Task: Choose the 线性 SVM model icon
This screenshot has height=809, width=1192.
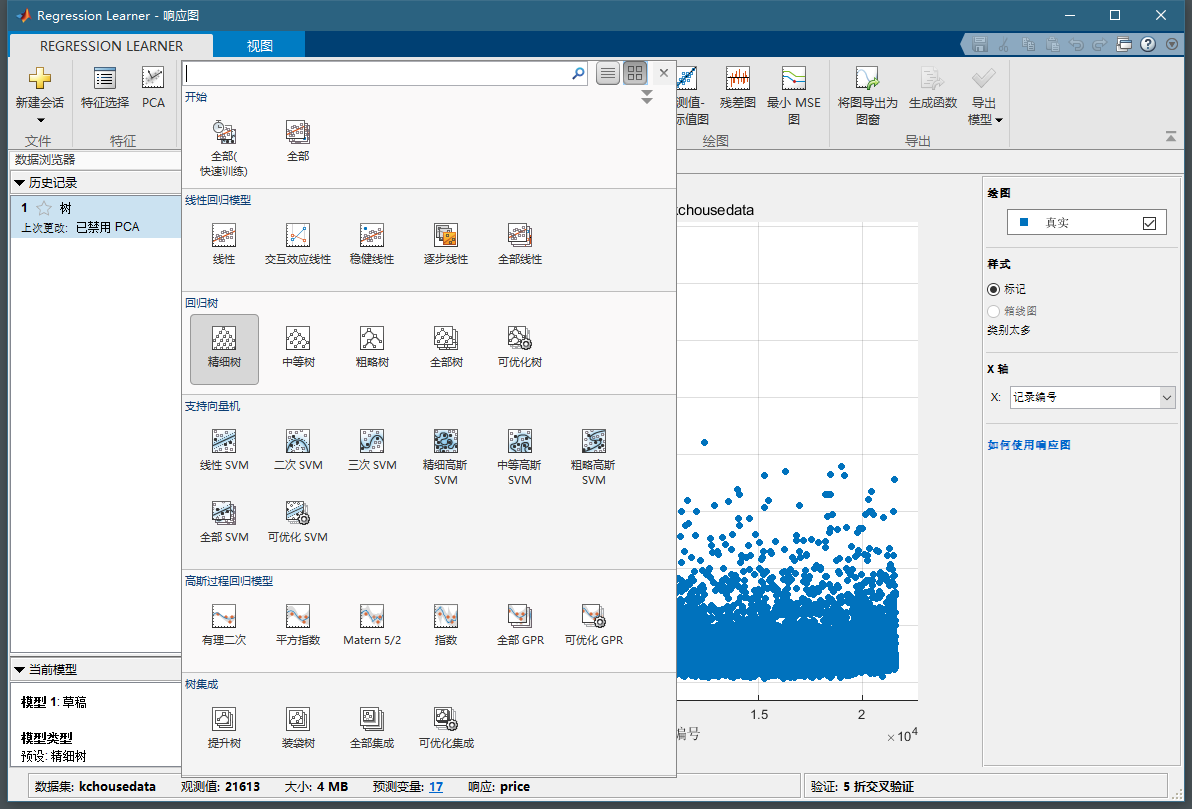Action: (x=224, y=449)
